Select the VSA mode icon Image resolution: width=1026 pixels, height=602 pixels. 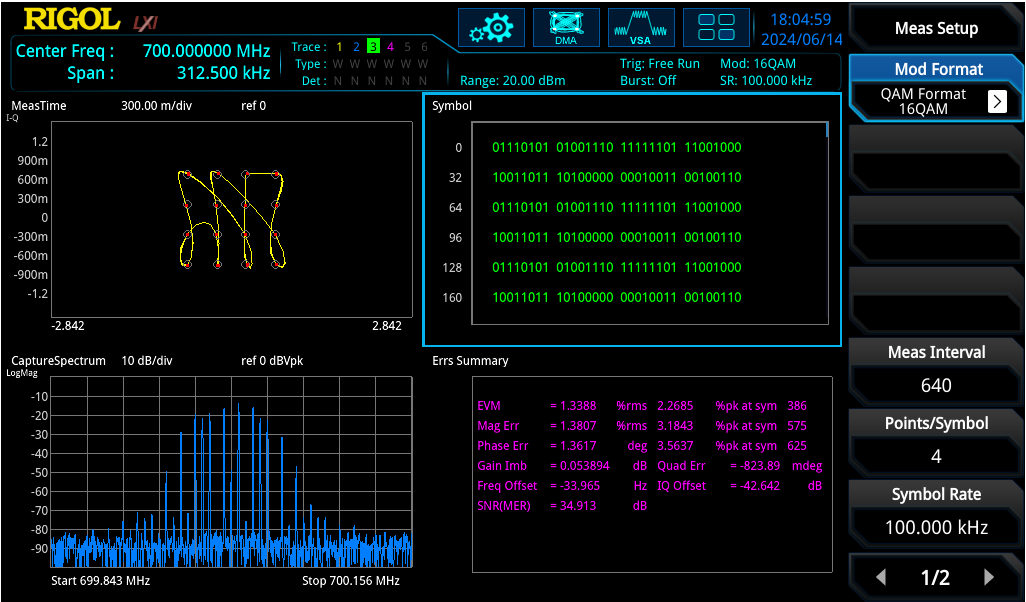pyautogui.click(x=641, y=27)
